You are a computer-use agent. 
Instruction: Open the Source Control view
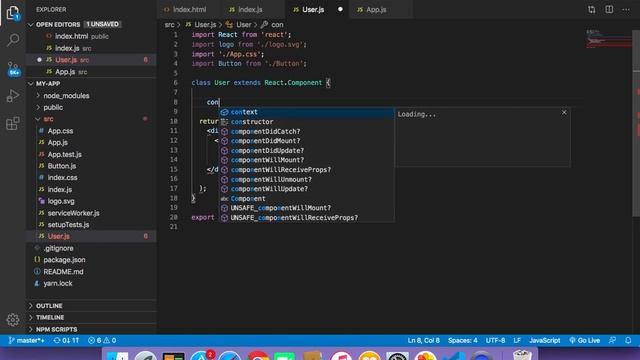pyautogui.click(x=13, y=68)
